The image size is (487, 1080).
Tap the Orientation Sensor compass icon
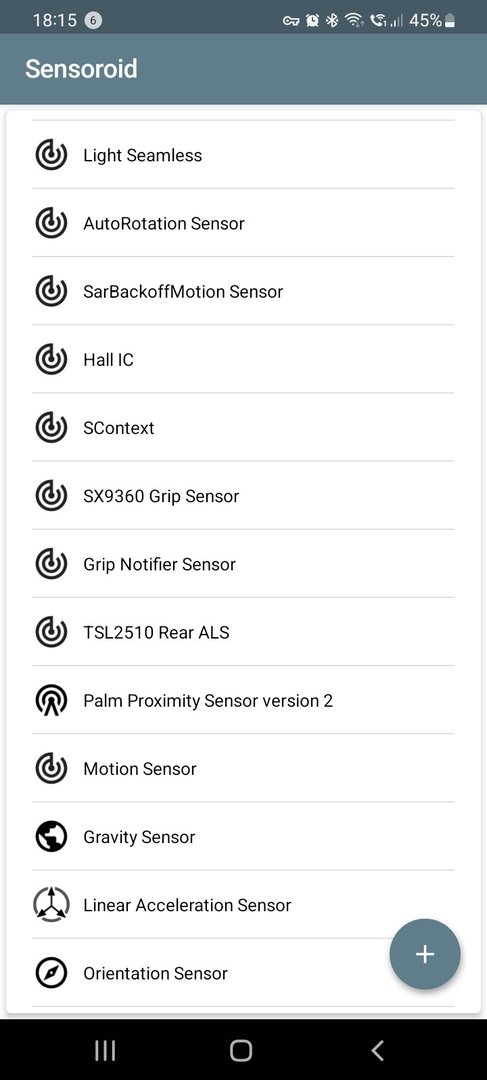(x=52, y=973)
